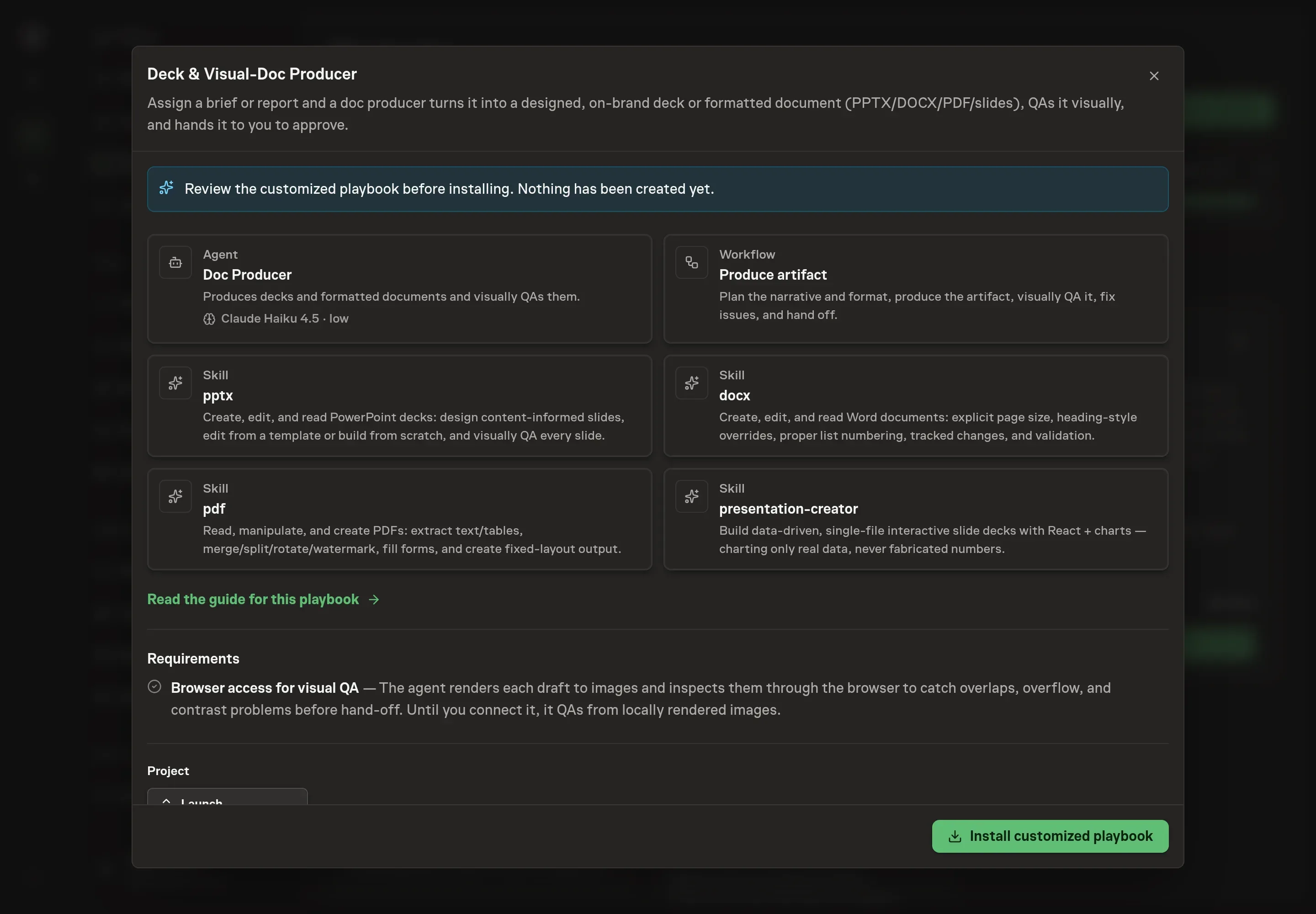1316x914 pixels.
Task: Click the pptx skill description text
Action: pyautogui.click(x=414, y=427)
